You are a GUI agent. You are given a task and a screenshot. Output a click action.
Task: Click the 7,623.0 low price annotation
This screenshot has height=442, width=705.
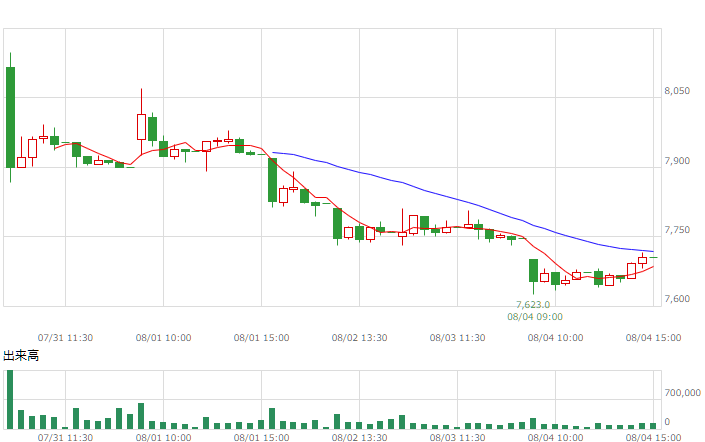pyautogui.click(x=533, y=305)
